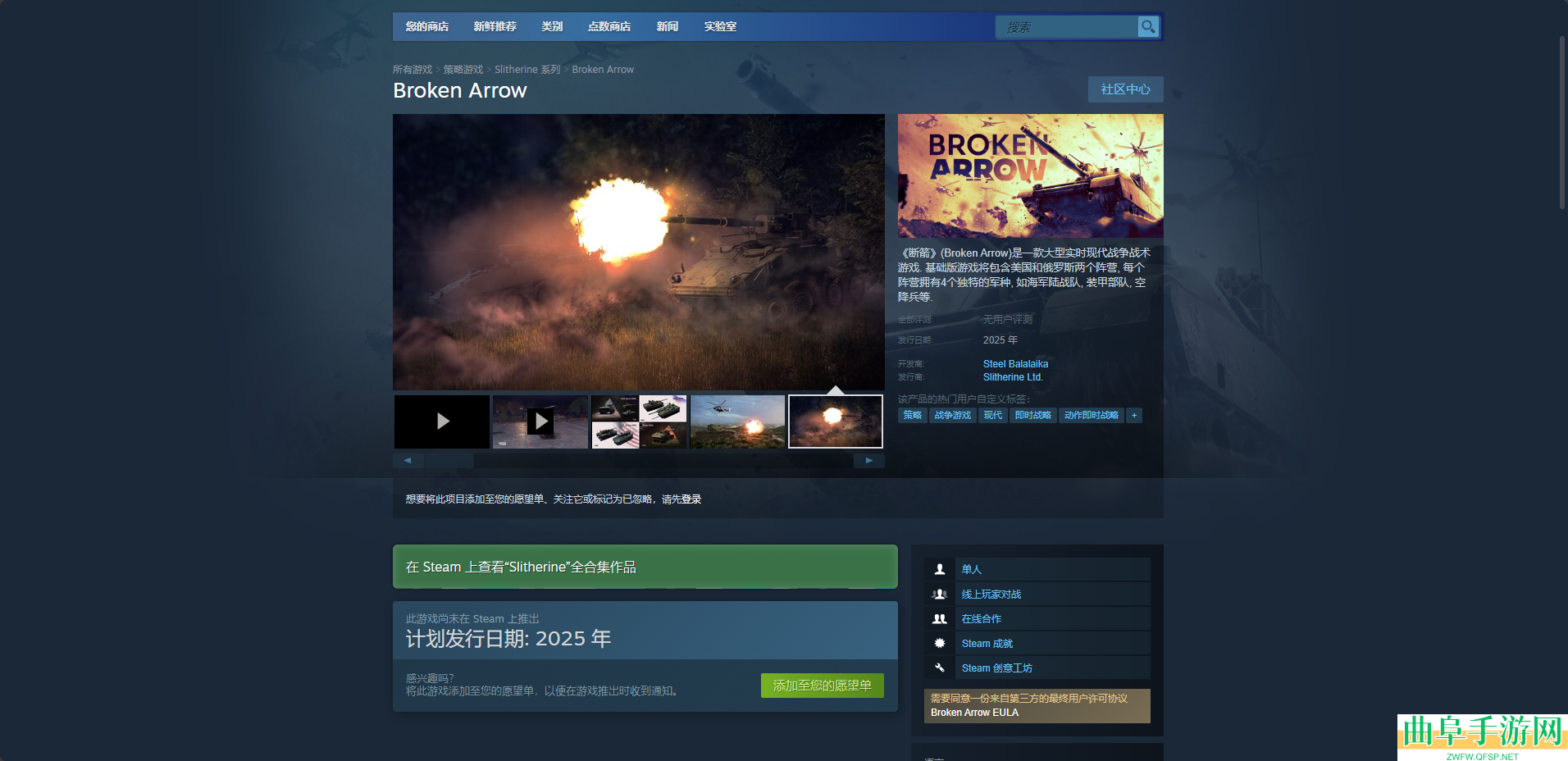Click the main tank firing screenshot
Image resolution: width=1568 pixels, height=761 pixels.
point(639,252)
